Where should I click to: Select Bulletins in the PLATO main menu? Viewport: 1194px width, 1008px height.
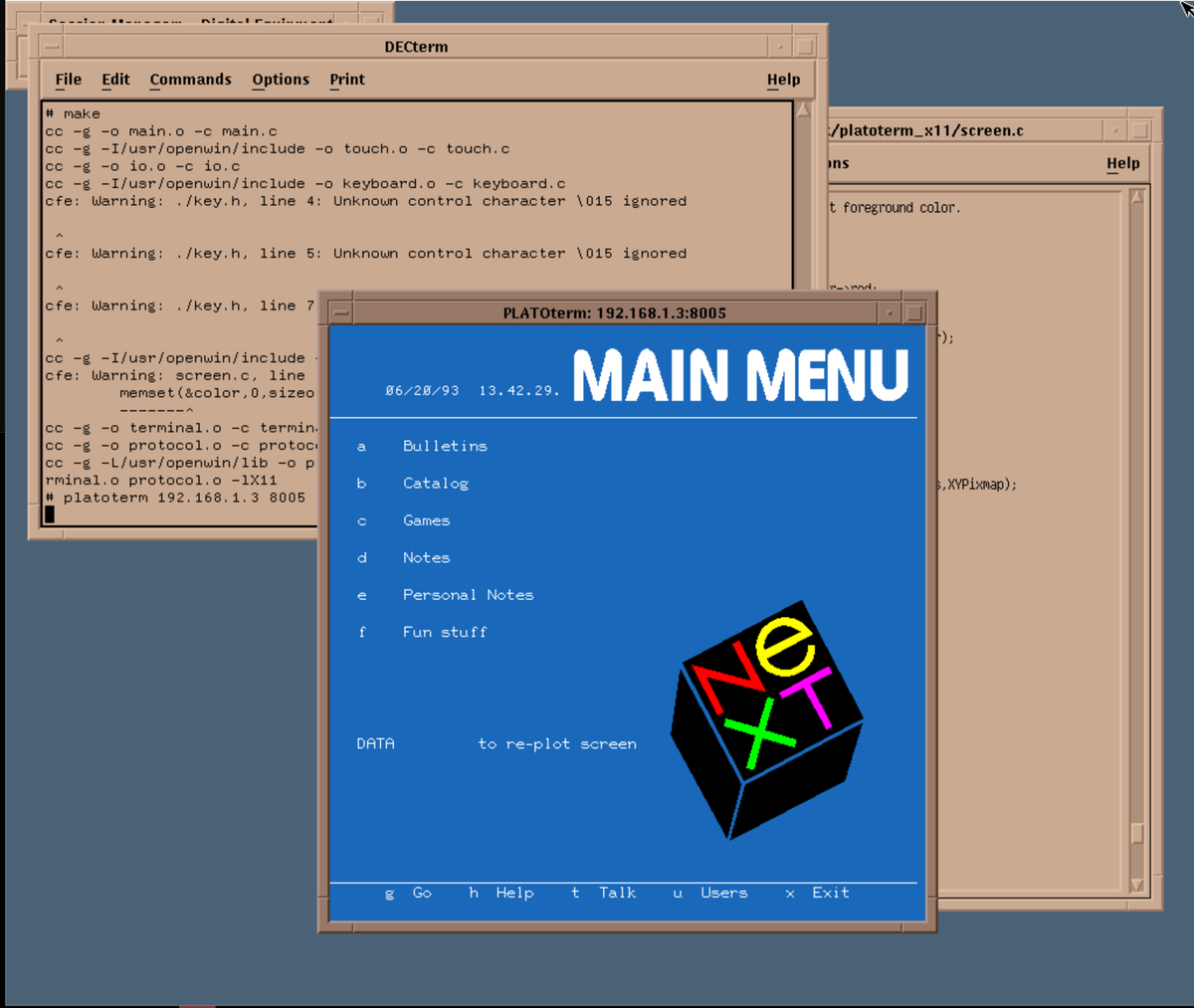pos(445,446)
